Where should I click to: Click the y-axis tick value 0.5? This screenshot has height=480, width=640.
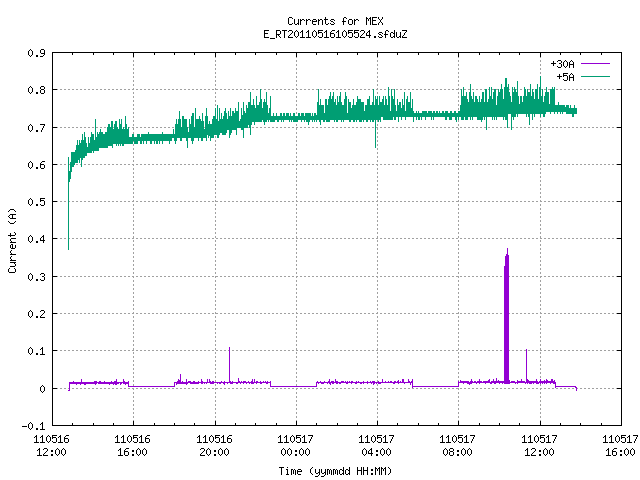click(x=36, y=202)
